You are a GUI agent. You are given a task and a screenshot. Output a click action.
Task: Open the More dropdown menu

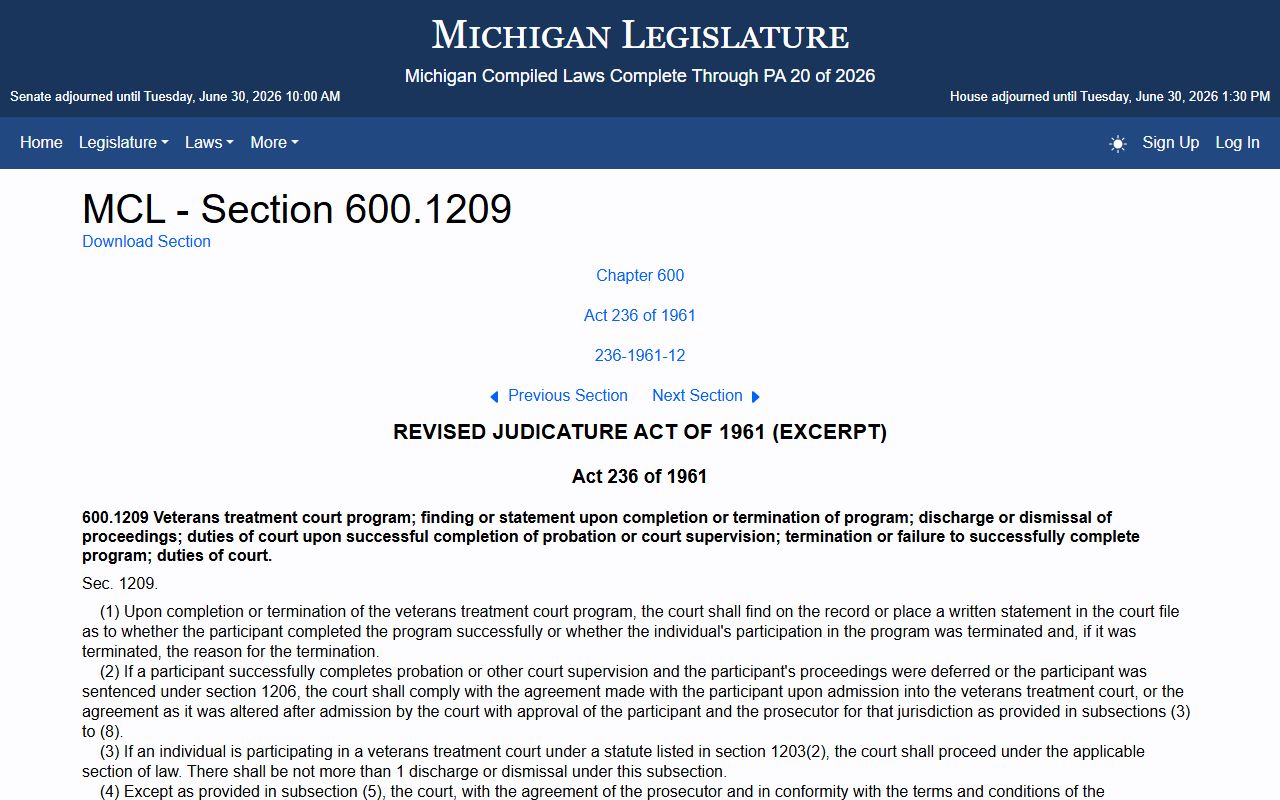[x=274, y=142]
